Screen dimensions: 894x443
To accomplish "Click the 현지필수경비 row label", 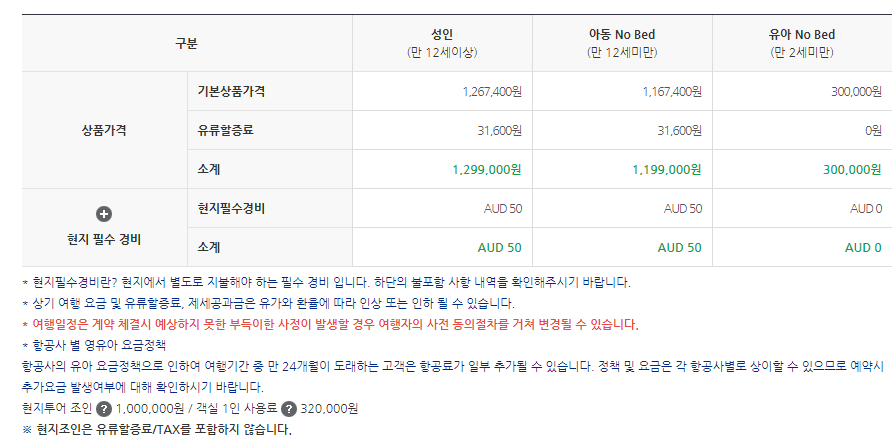I will pyautogui.click(x=231, y=209).
